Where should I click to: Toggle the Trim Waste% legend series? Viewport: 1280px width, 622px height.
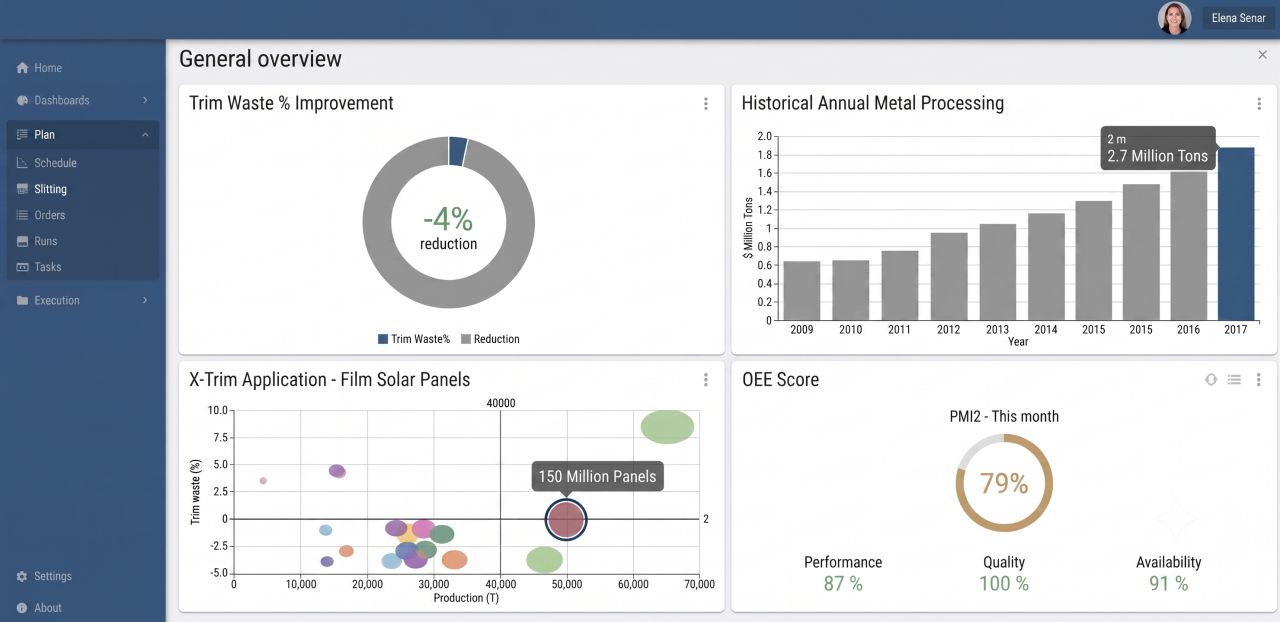point(414,339)
